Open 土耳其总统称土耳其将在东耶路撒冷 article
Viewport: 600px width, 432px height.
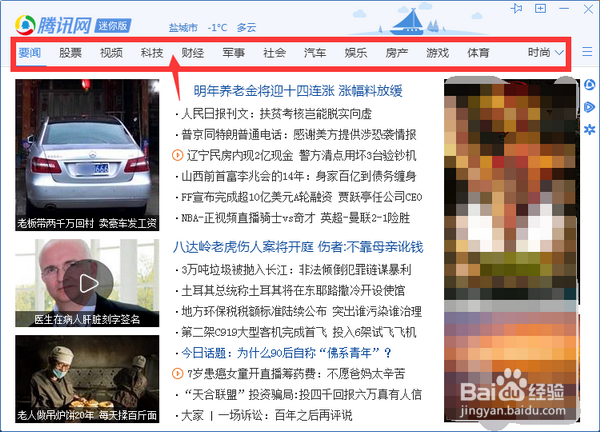click(x=293, y=290)
